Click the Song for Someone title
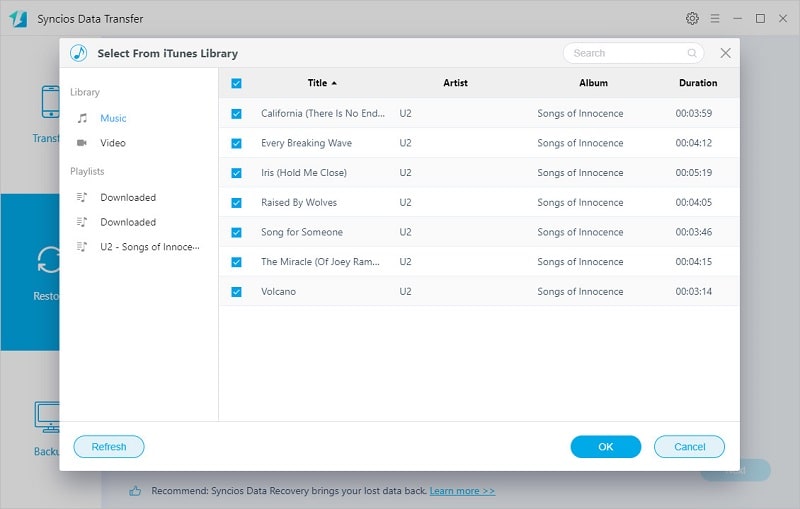 (x=302, y=232)
